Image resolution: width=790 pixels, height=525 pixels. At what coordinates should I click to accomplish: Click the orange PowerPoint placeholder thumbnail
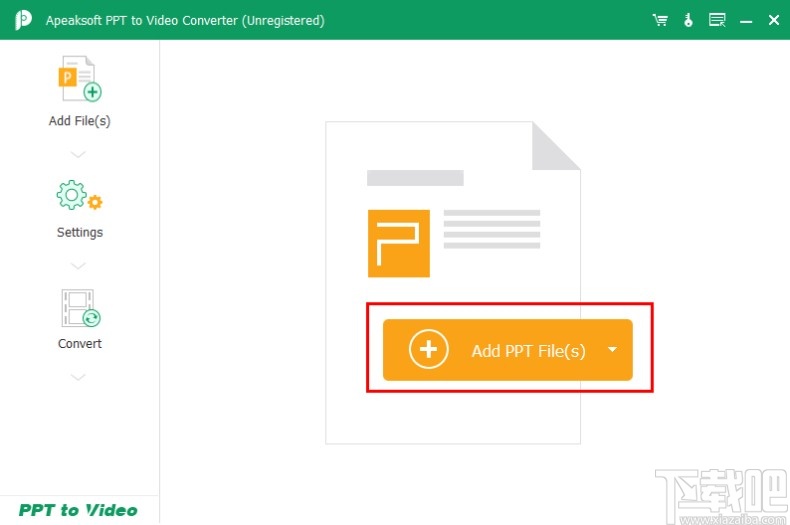399,243
